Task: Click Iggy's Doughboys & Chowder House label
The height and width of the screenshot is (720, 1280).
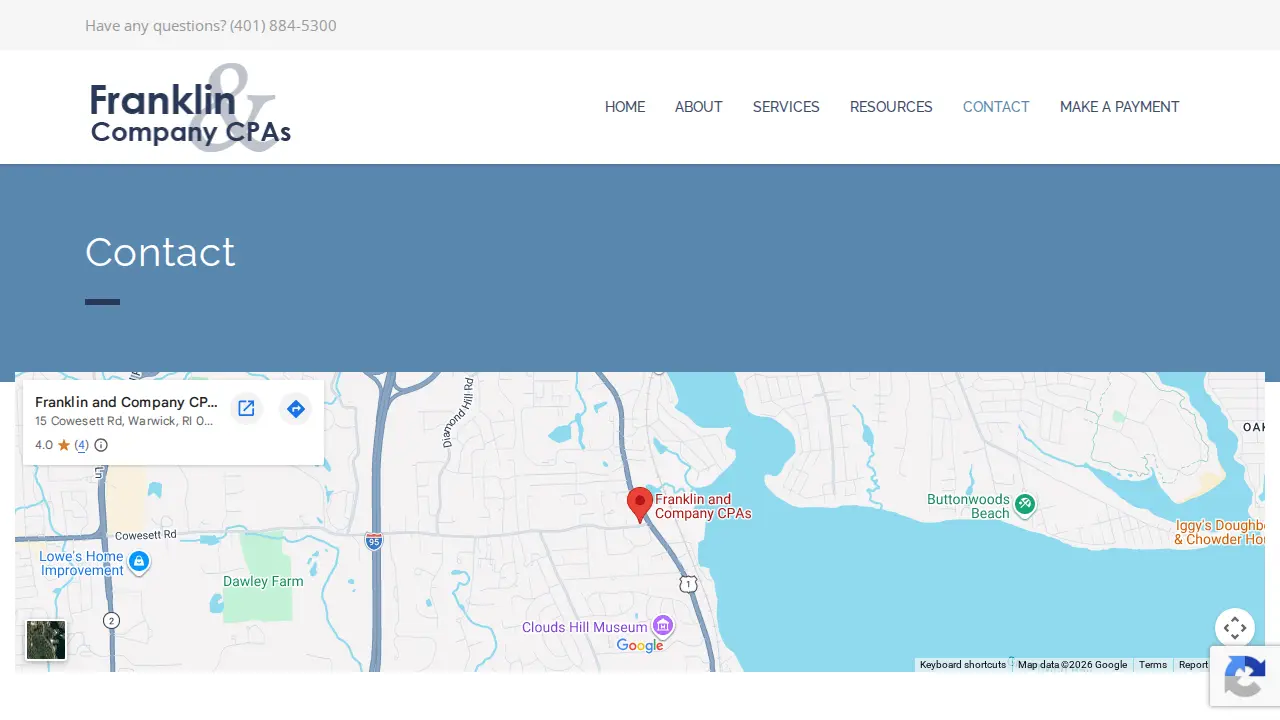Action: (x=1220, y=532)
